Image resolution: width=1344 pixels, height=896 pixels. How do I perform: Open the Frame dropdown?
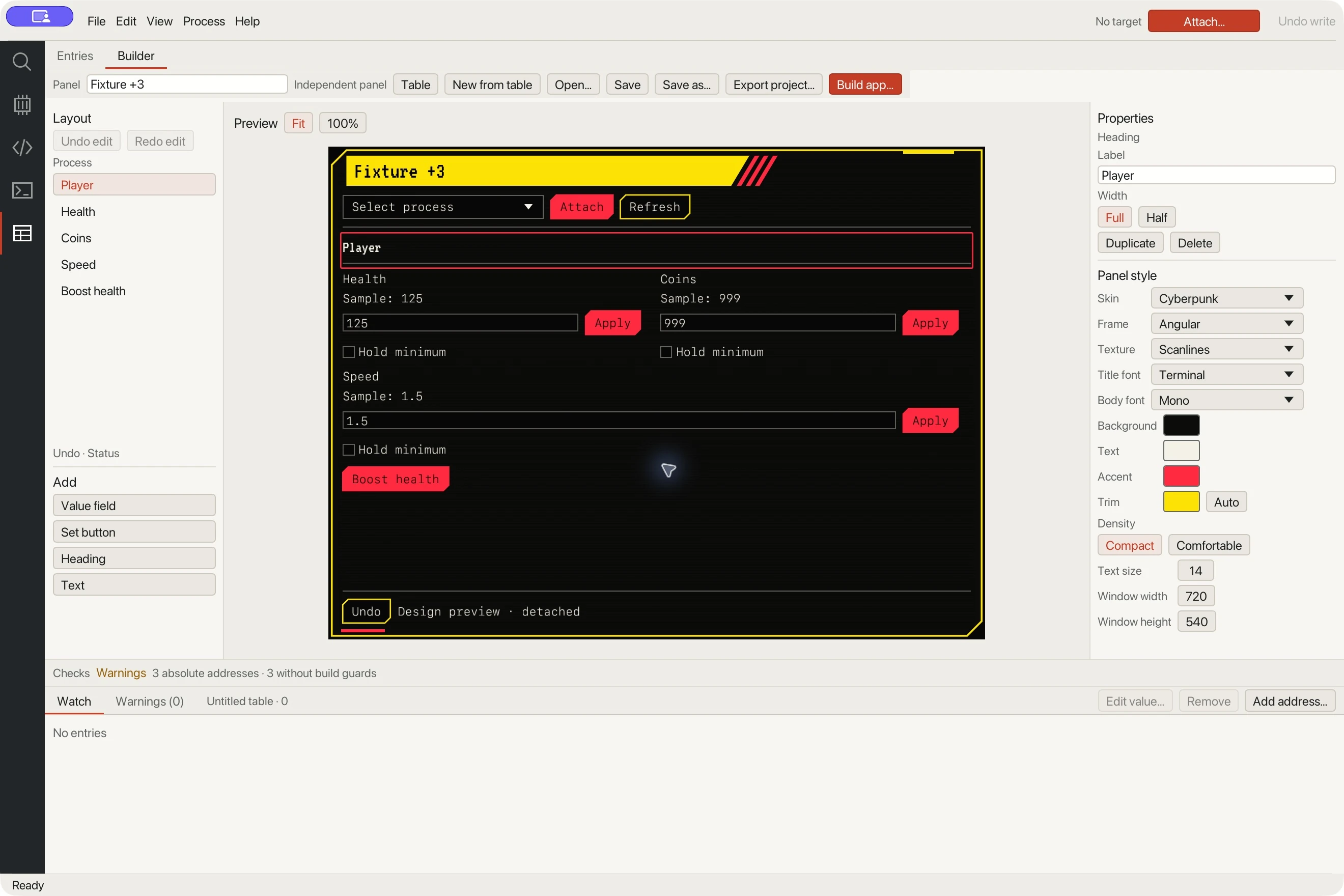pos(1227,324)
